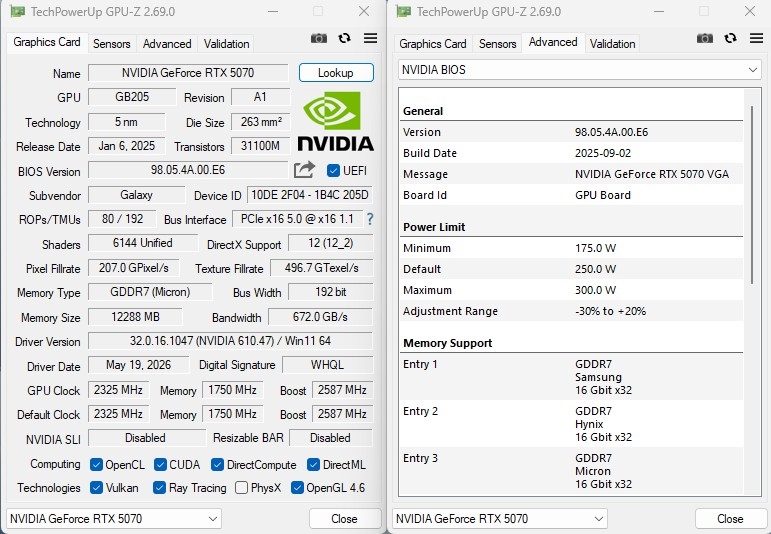Switch to Sensors tab in left window
The image size is (771, 534).
[112, 44]
